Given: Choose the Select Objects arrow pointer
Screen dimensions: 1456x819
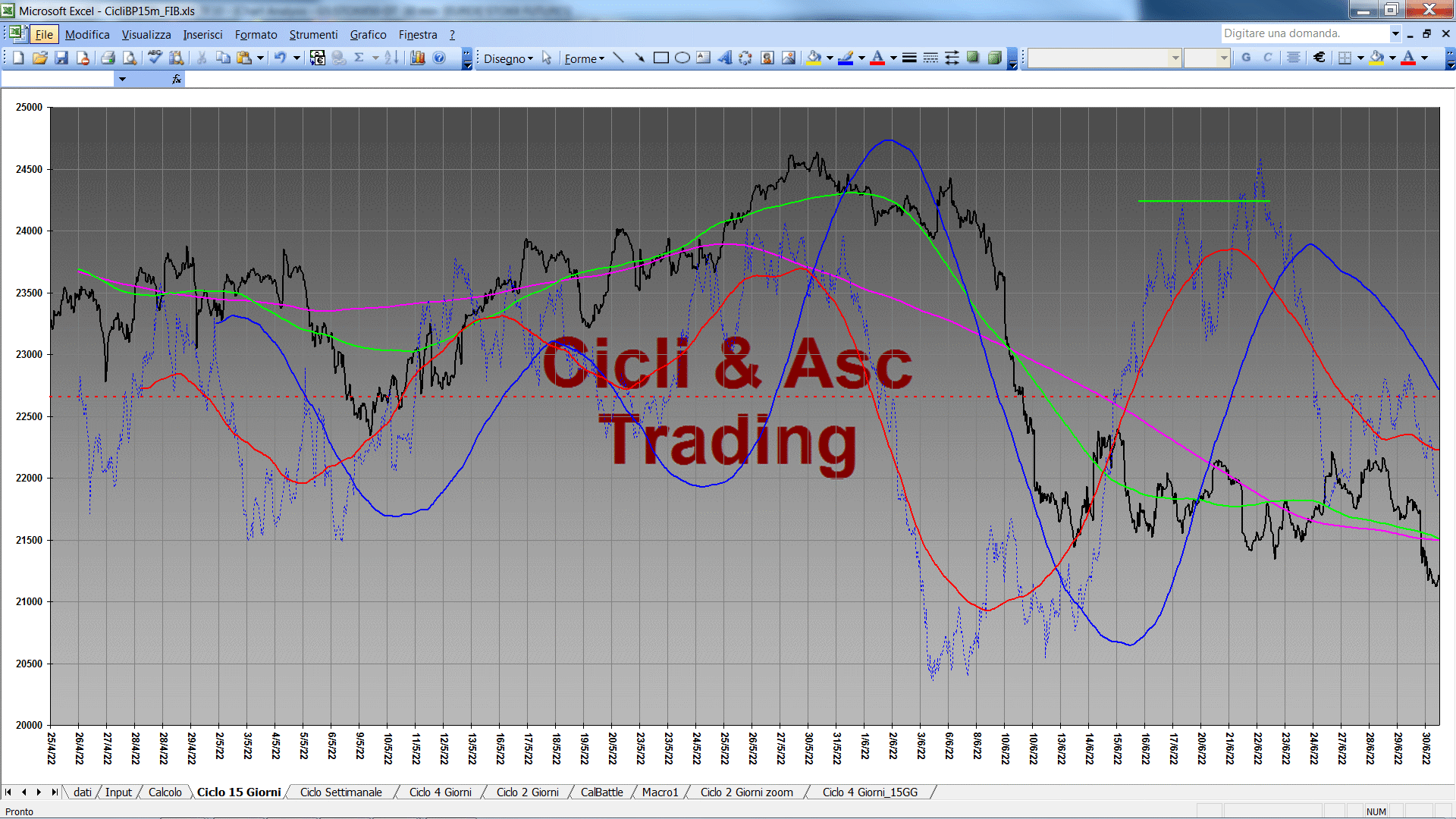Looking at the screenshot, I should [547, 58].
